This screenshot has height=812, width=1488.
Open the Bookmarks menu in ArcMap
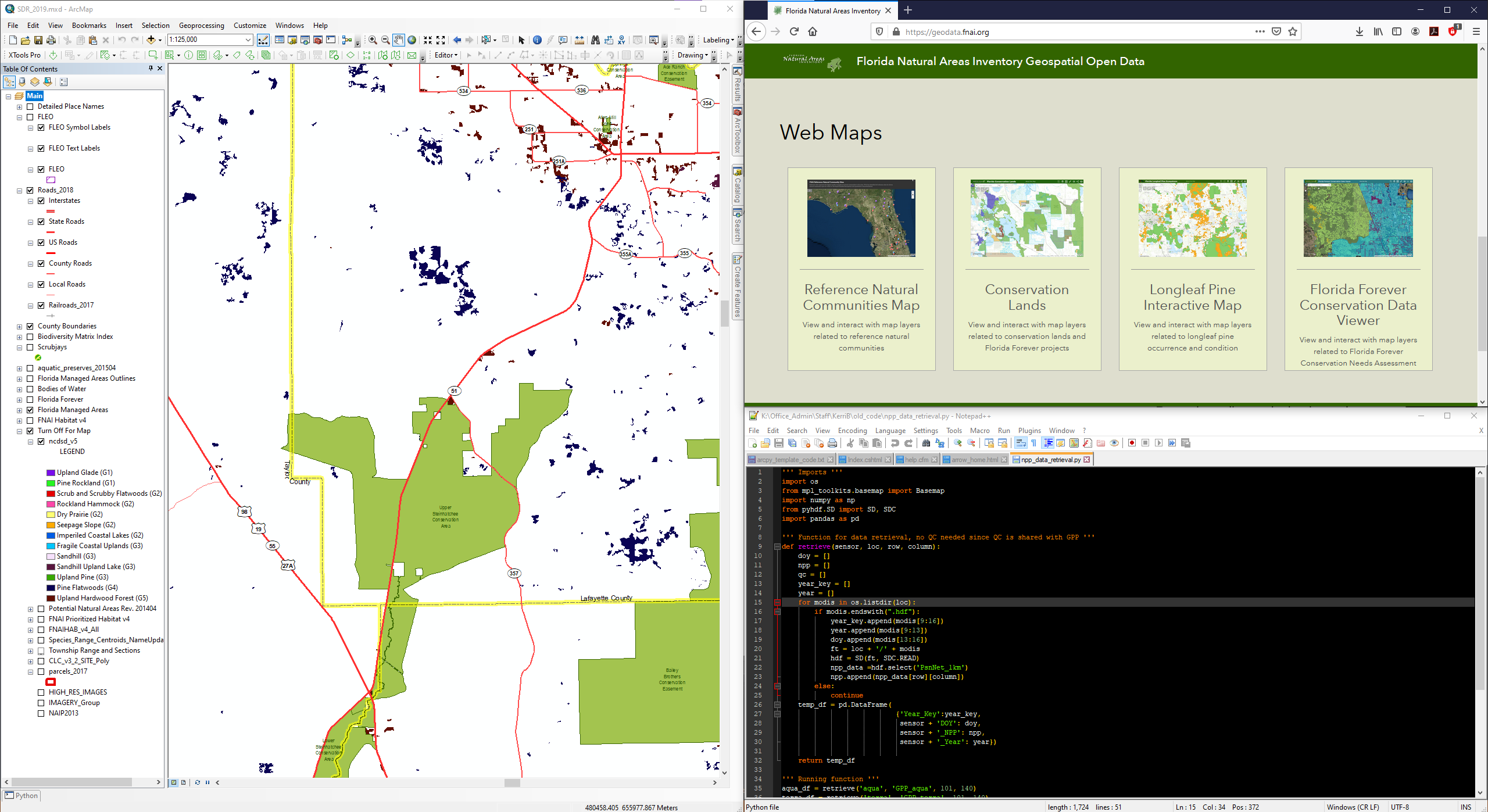(89, 25)
